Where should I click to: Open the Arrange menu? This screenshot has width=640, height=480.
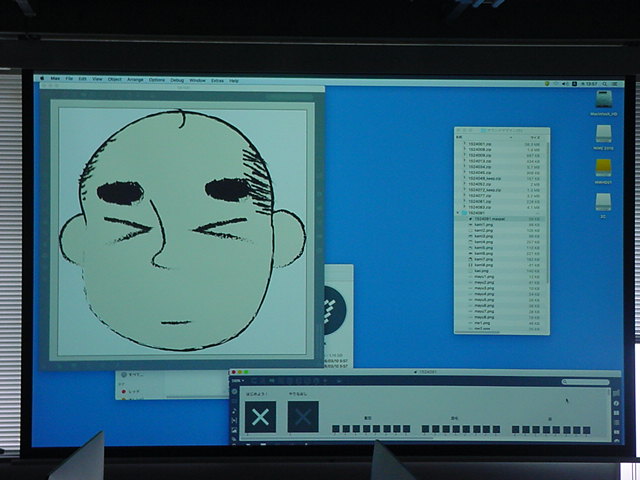pyautogui.click(x=135, y=80)
